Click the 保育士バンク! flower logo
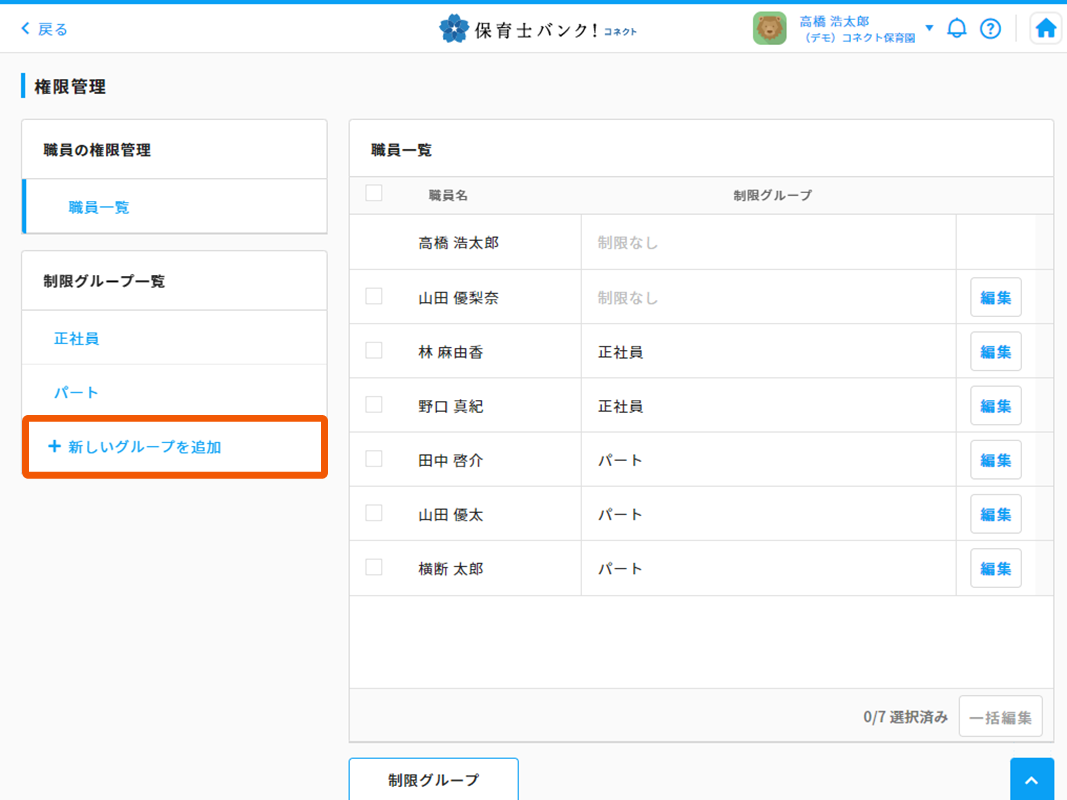 click(x=454, y=29)
